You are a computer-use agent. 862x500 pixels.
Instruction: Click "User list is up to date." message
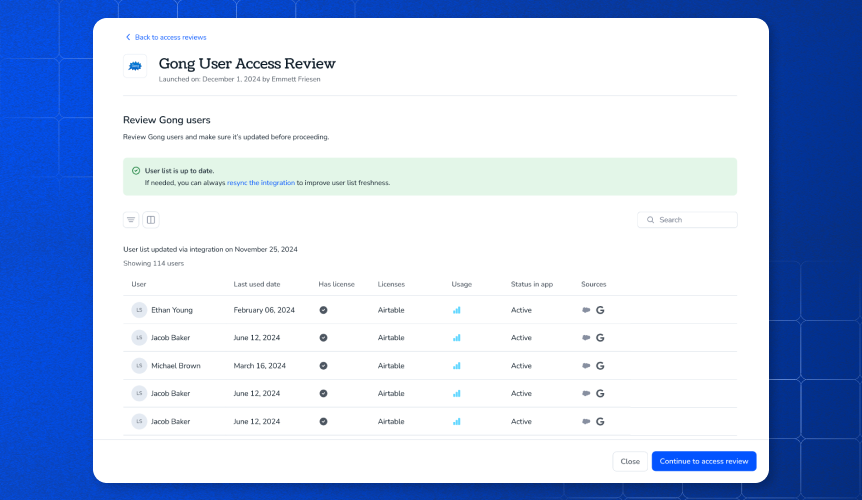click(179, 171)
